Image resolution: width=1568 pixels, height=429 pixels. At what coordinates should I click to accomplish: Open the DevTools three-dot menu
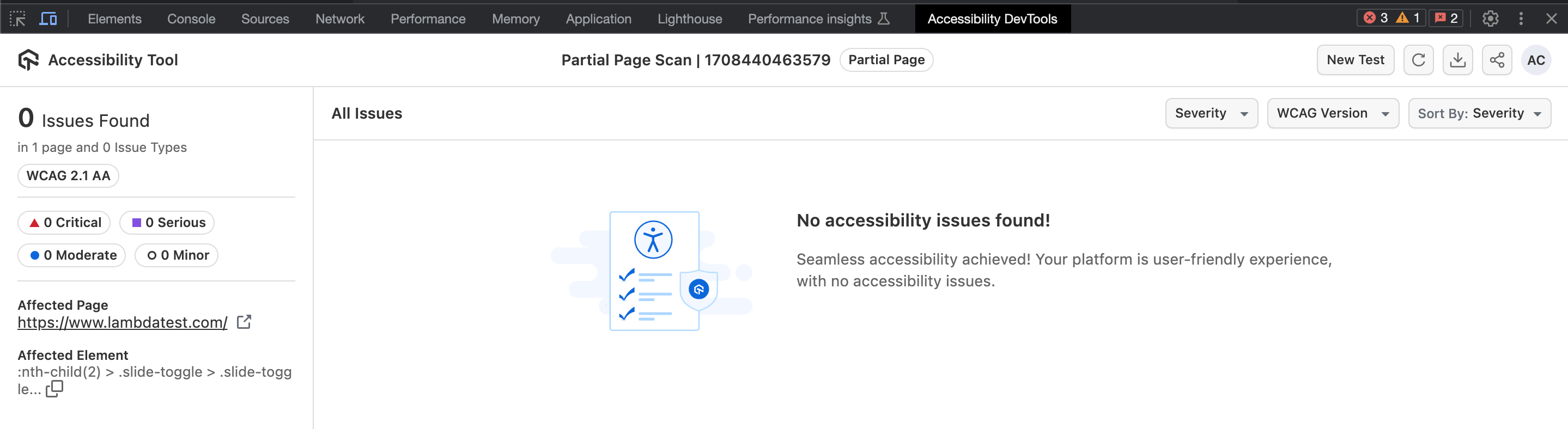(1521, 19)
